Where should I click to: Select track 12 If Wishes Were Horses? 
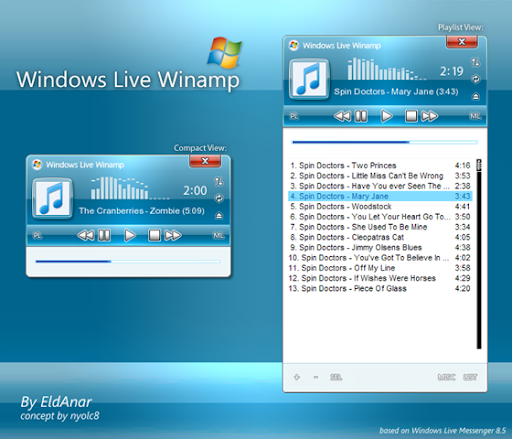[380, 278]
